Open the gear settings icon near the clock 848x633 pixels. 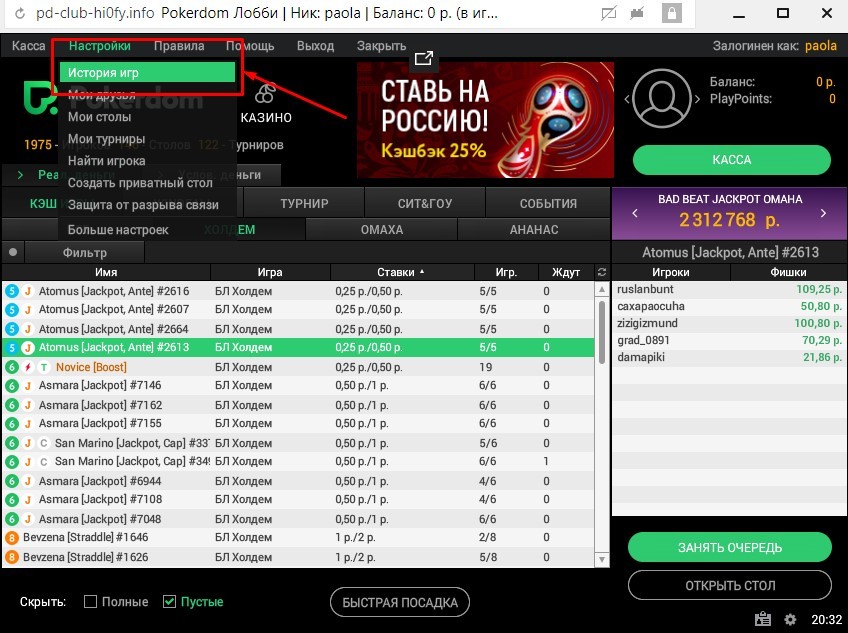790,619
